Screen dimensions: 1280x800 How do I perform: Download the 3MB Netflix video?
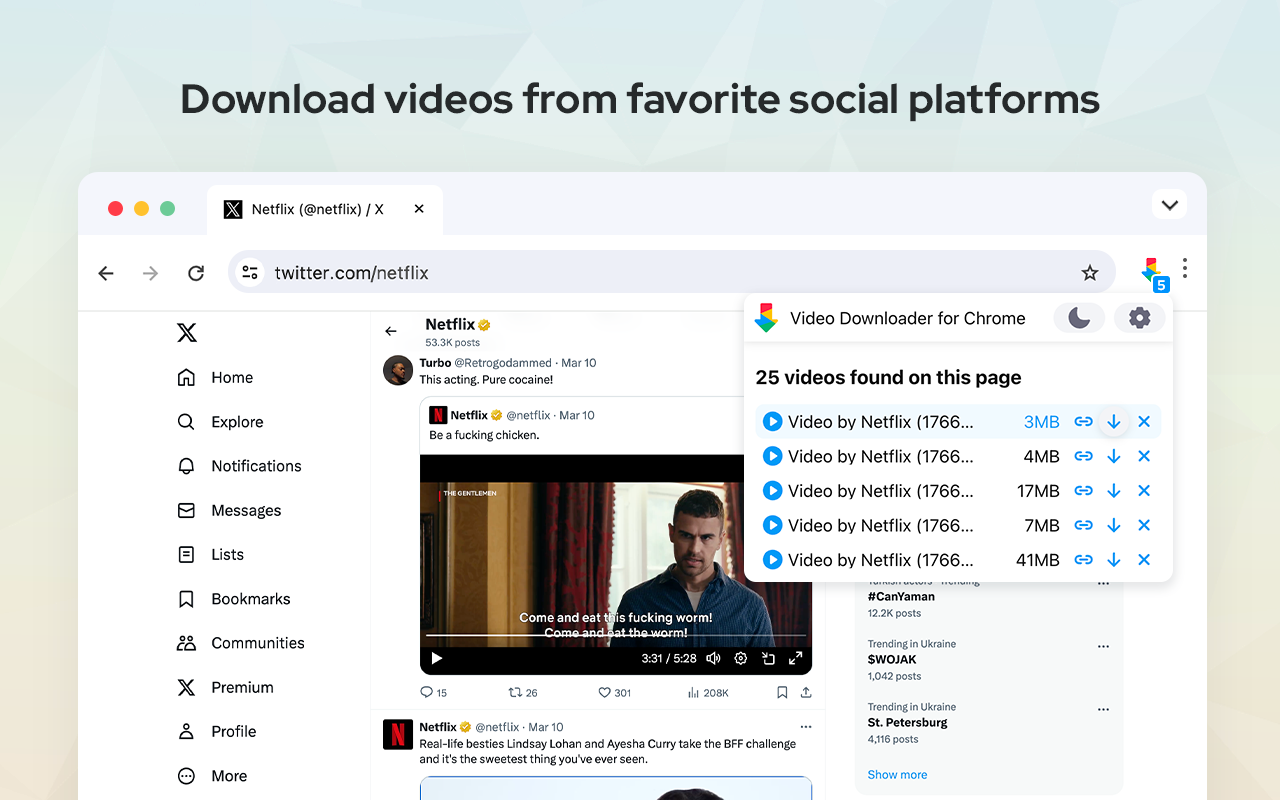(x=1113, y=422)
